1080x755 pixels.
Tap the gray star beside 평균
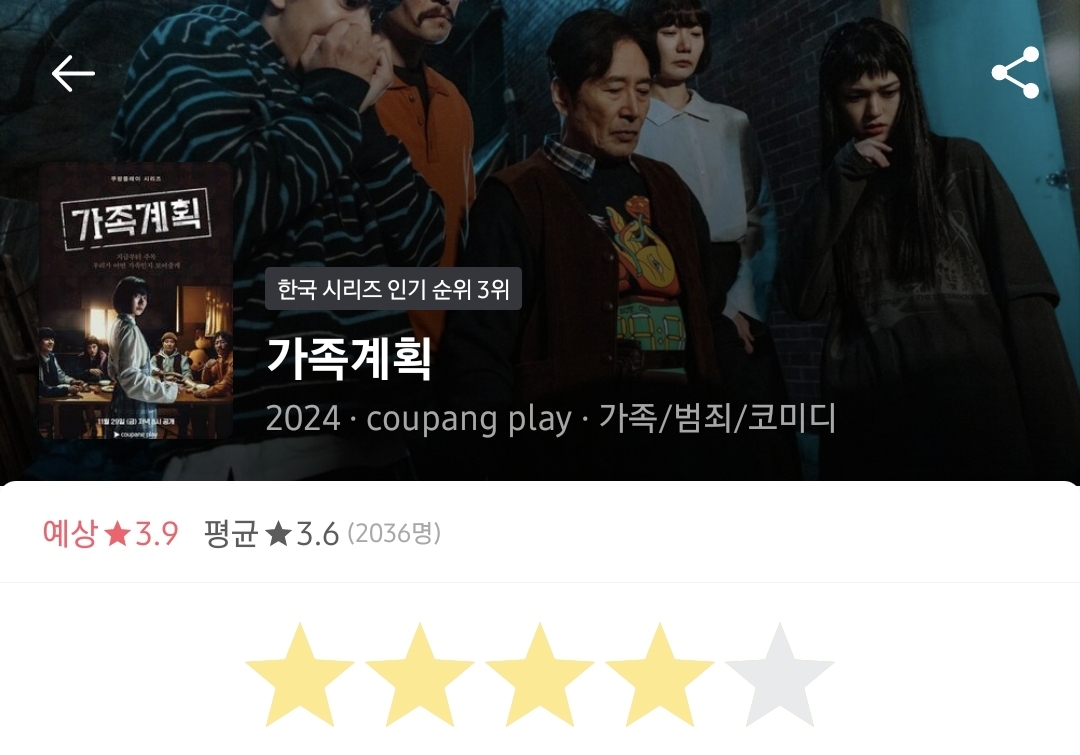click(278, 533)
